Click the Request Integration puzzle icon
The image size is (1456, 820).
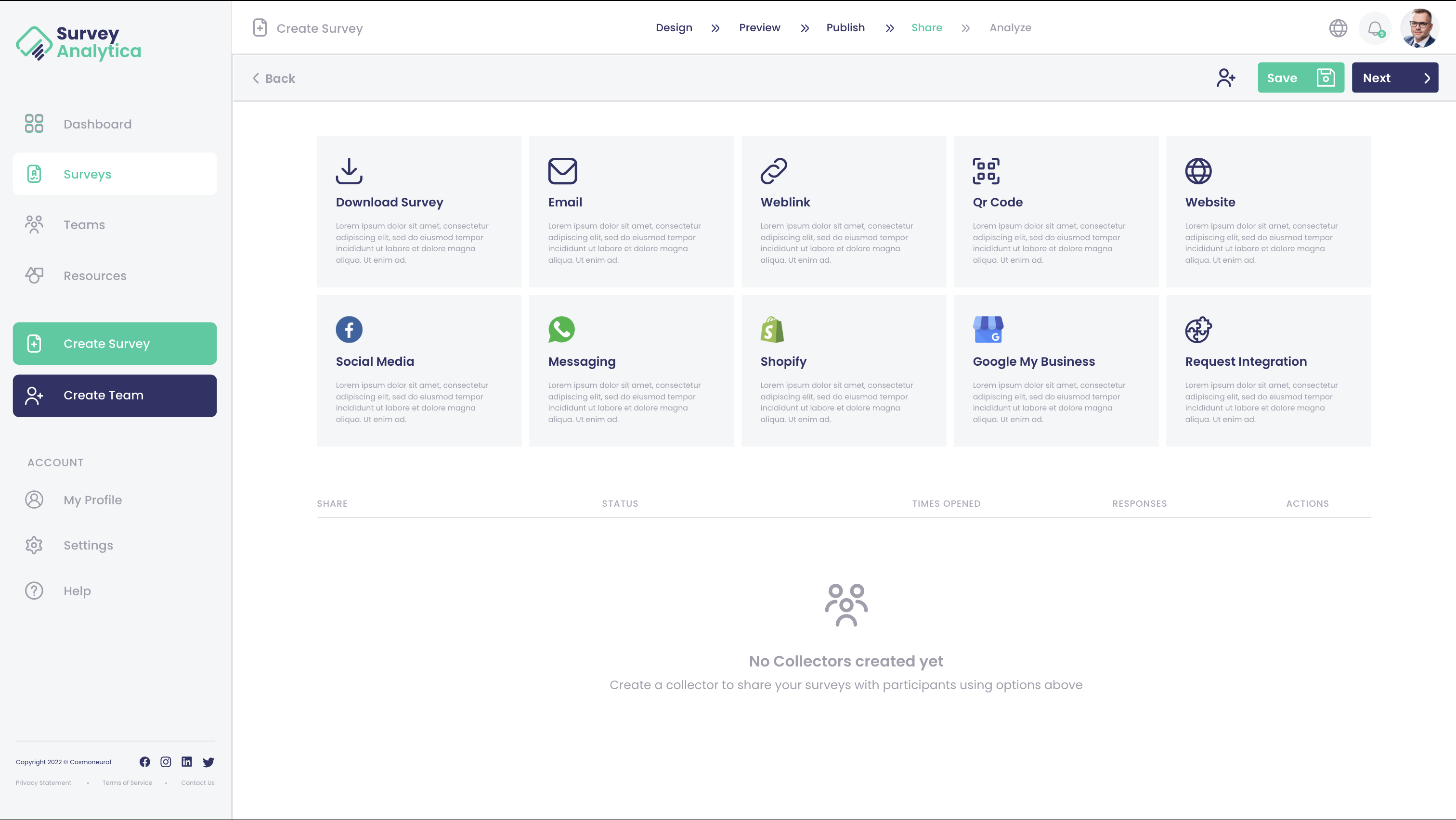click(x=1198, y=329)
